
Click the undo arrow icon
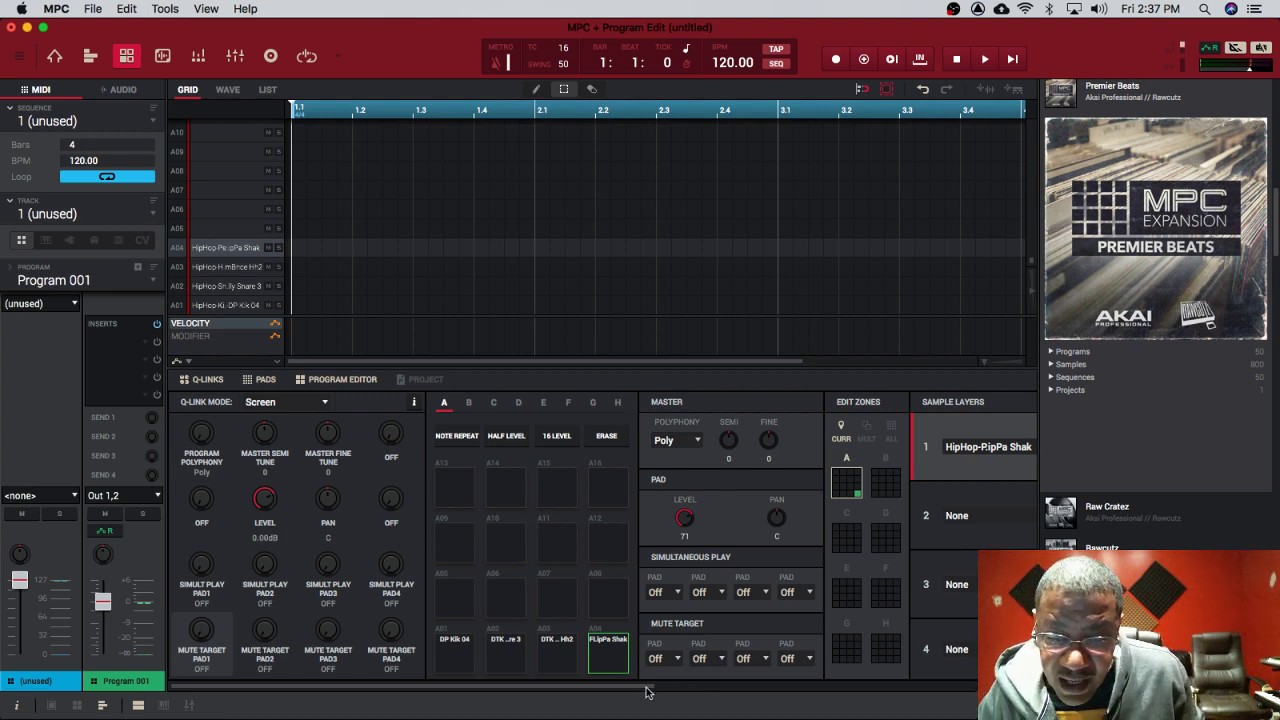point(923,89)
